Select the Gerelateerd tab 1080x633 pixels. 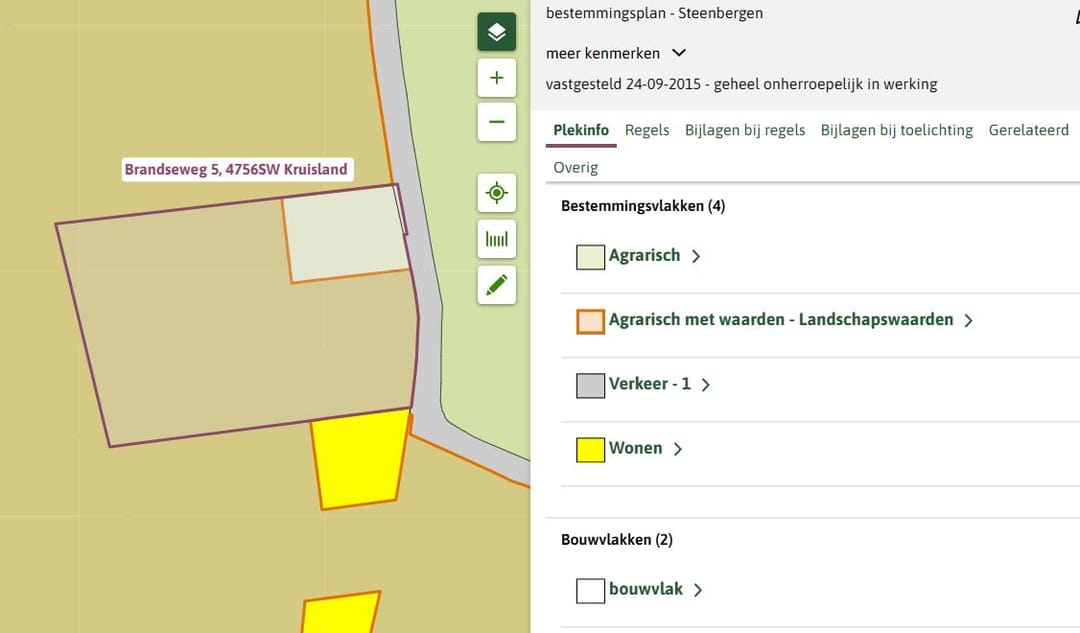[x=1028, y=130]
